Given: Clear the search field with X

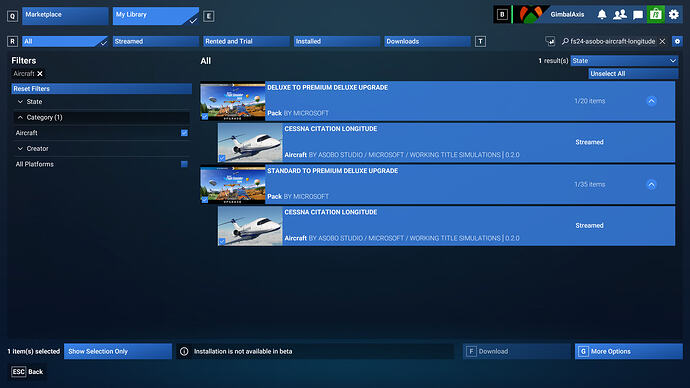Looking at the screenshot, I should point(662,41).
